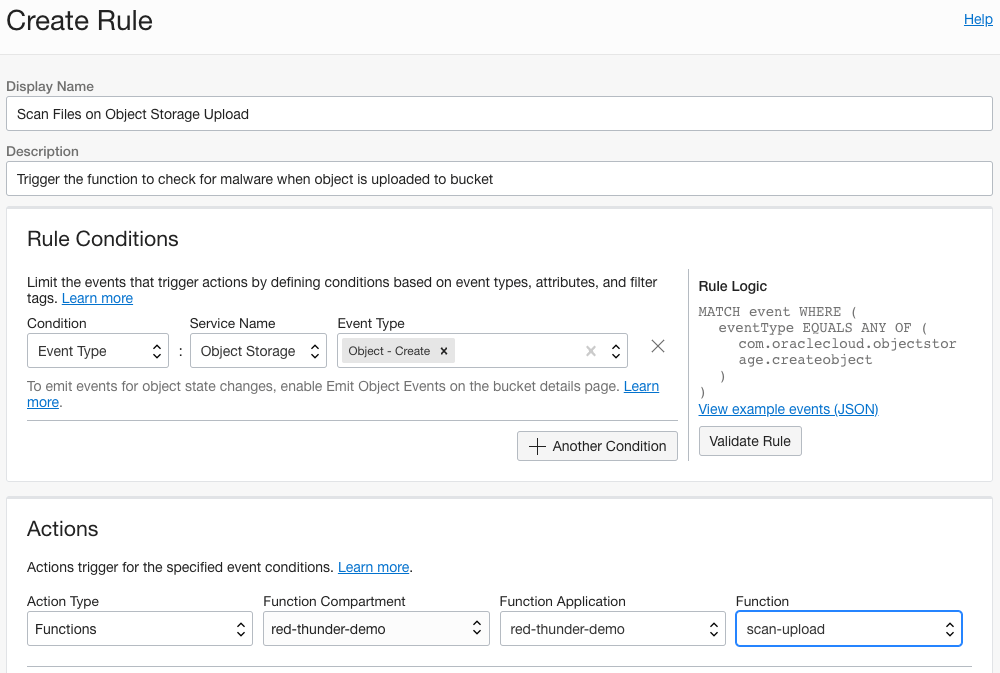1000x673 pixels.
Task: Expand the Service Name dropdown
Action: [258, 351]
